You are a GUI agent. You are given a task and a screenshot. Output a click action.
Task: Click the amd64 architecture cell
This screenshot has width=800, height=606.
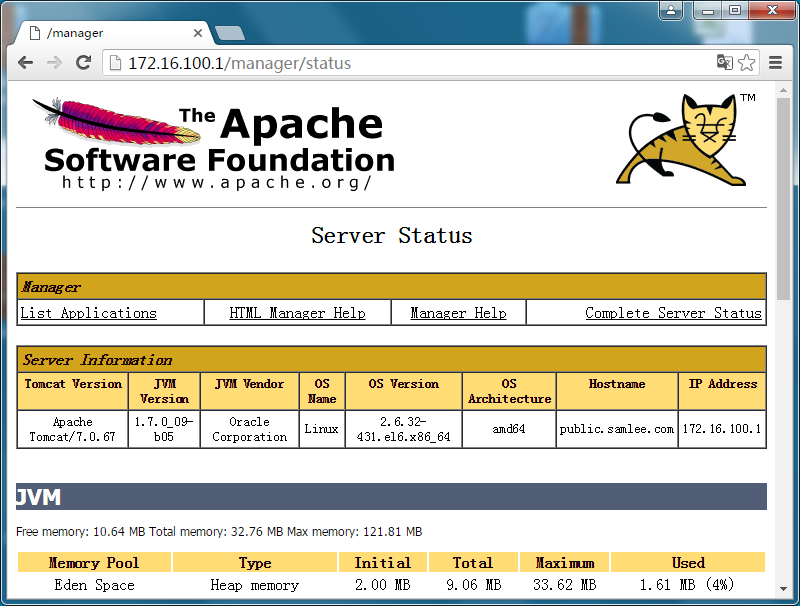click(x=509, y=429)
